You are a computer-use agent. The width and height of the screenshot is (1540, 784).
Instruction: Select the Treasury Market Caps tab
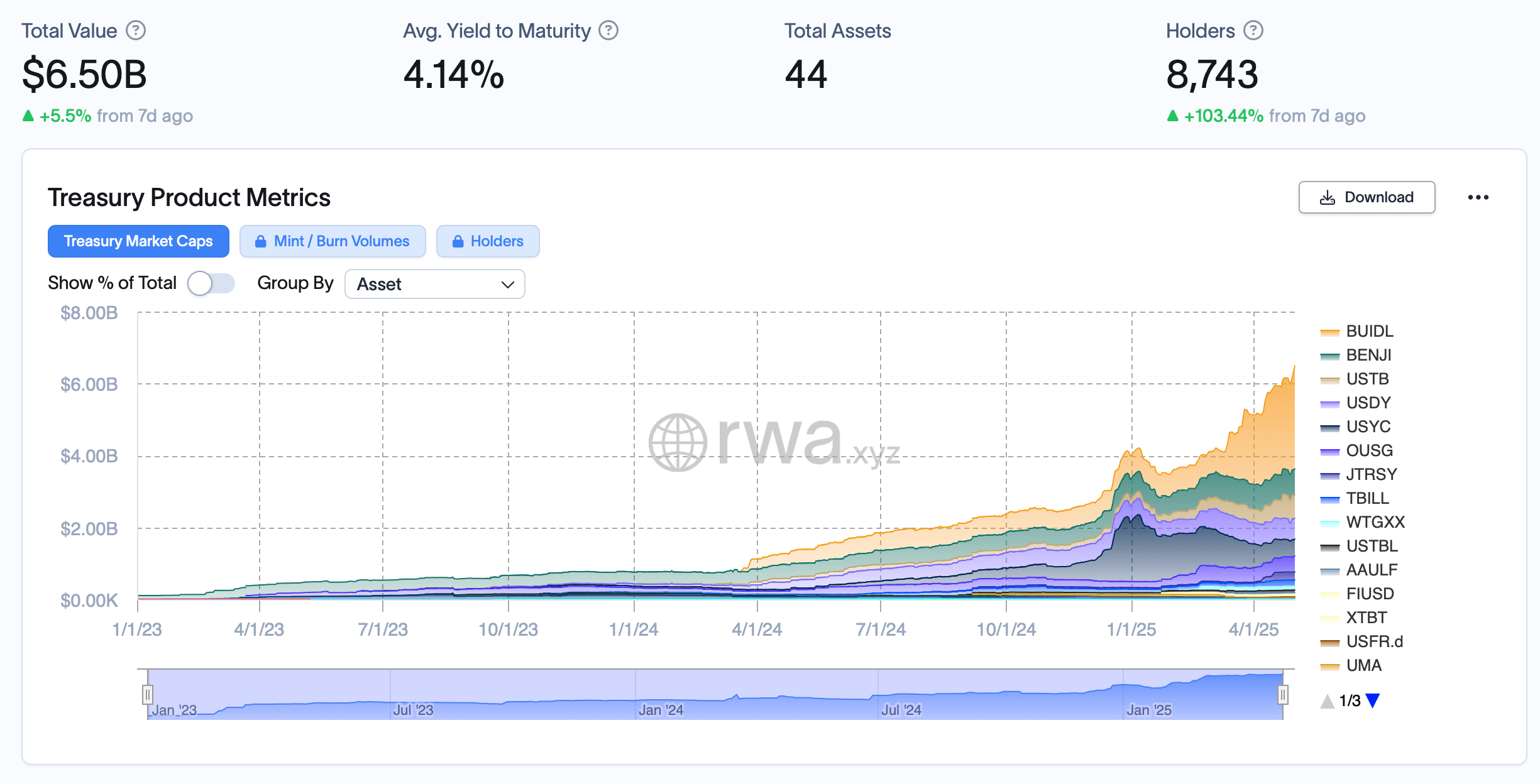click(138, 242)
